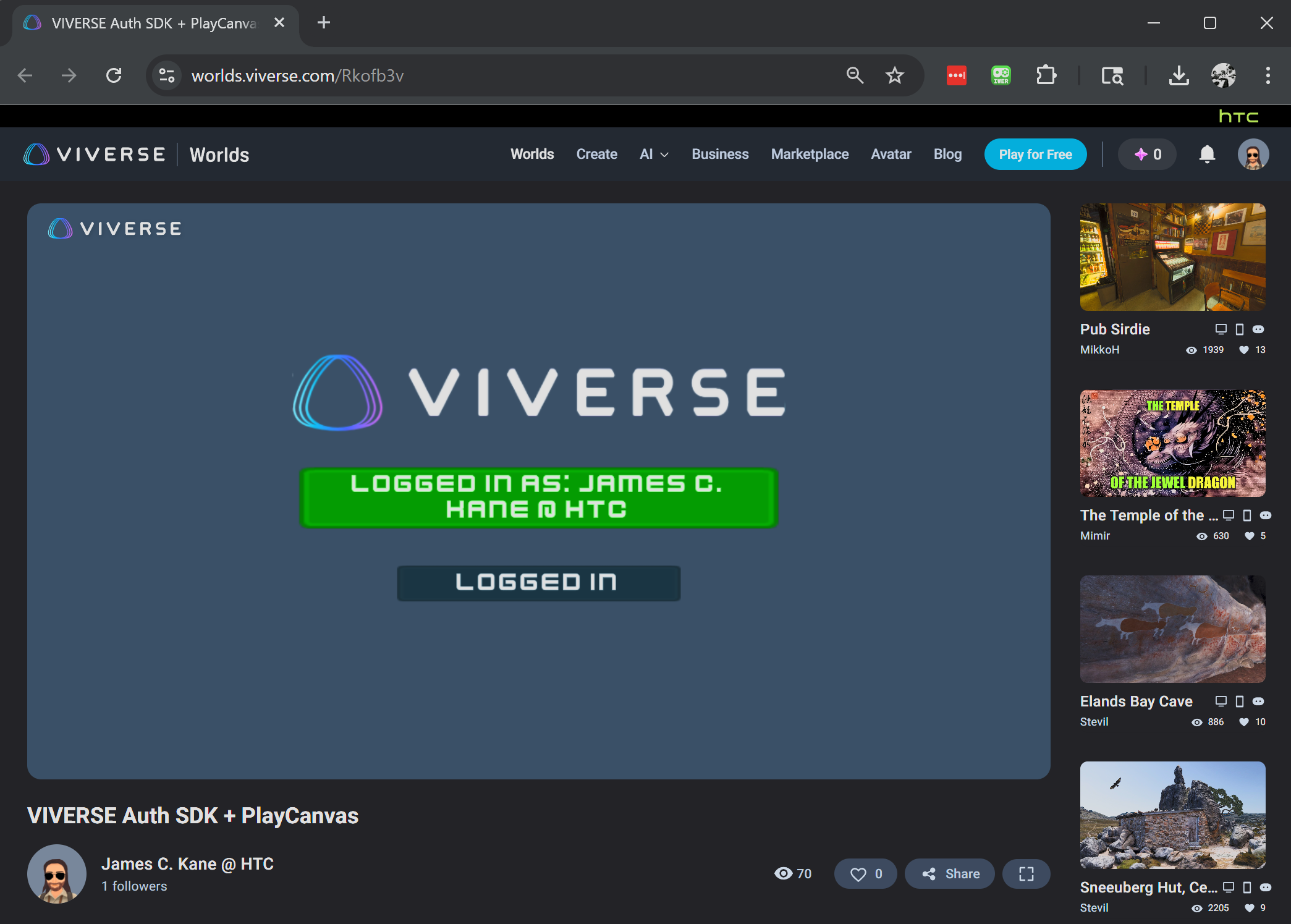Click the Play for Free button
Screen dimensions: 1291x924
pos(1035,155)
